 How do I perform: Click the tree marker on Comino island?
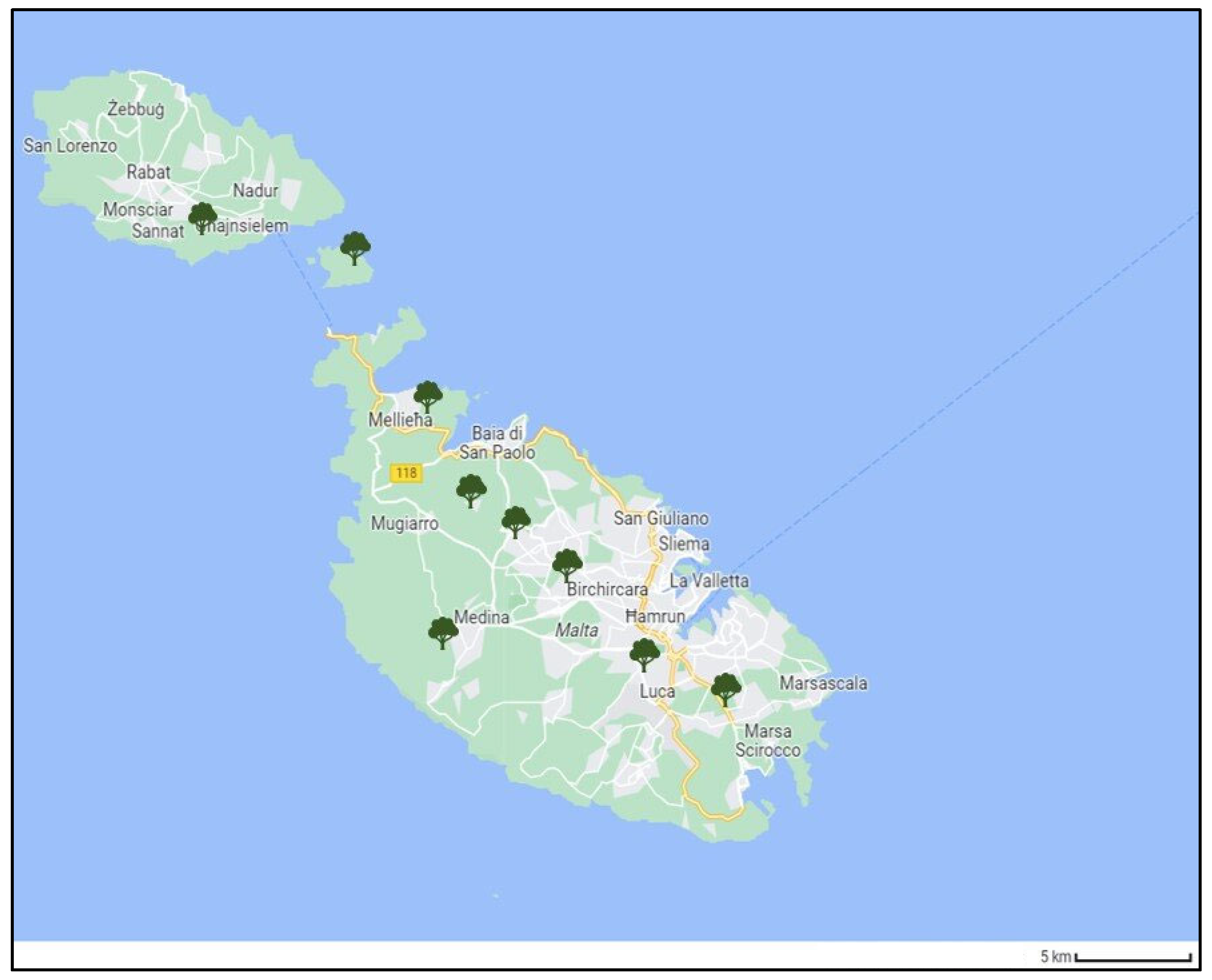tap(355, 248)
